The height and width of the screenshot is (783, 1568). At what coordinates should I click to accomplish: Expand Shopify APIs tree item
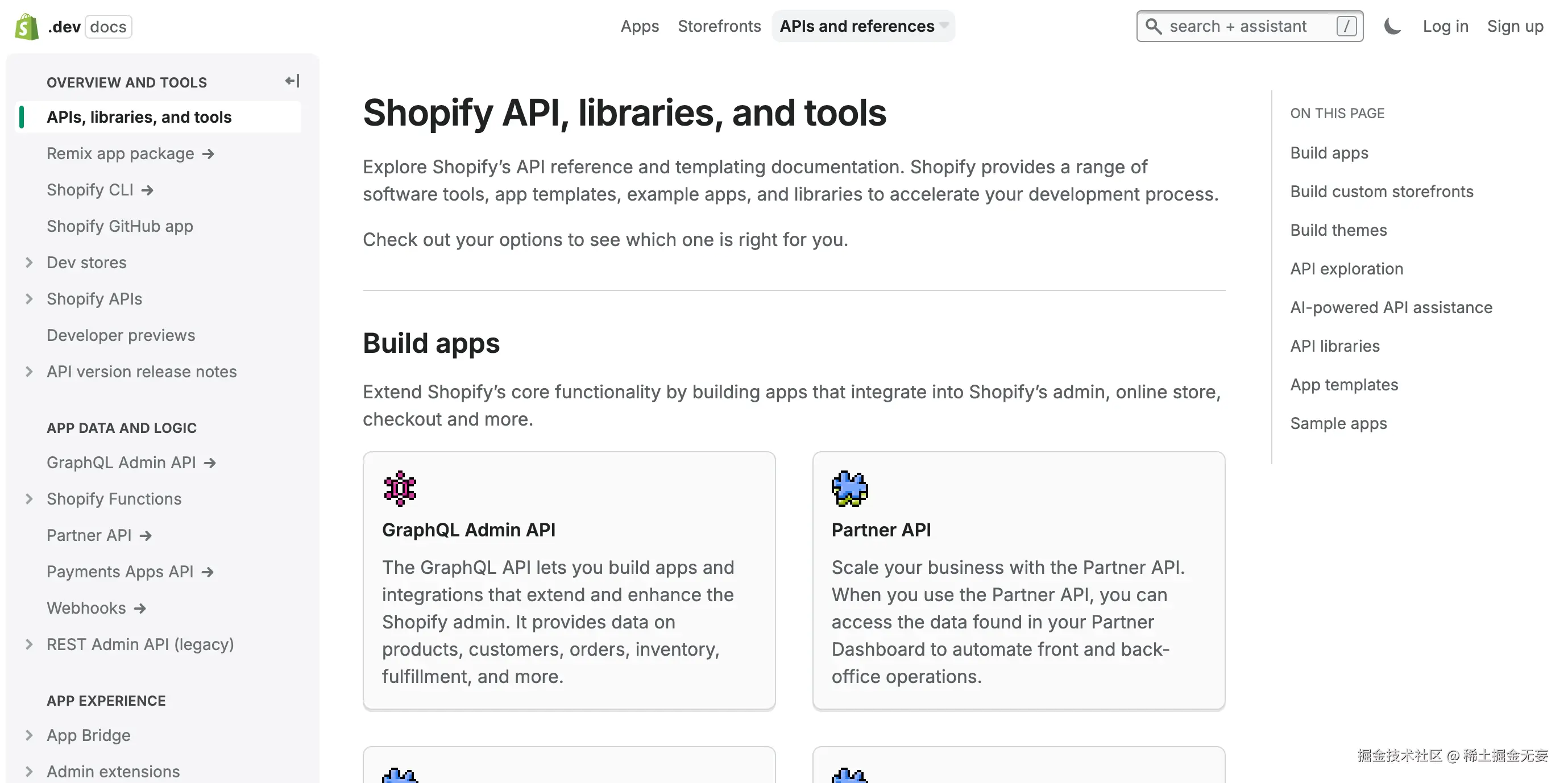point(29,299)
